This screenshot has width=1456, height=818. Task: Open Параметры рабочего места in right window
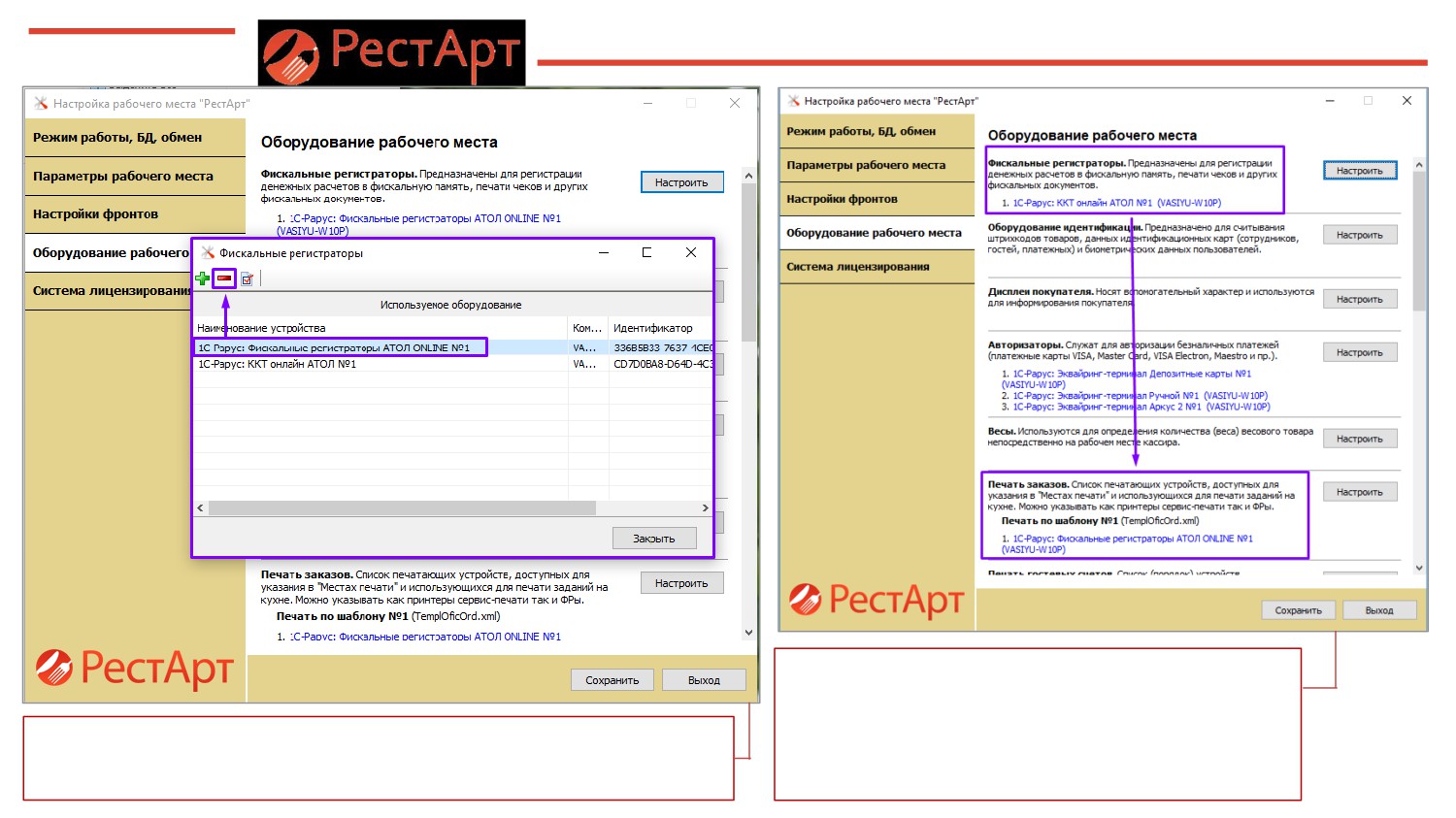tap(877, 165)
